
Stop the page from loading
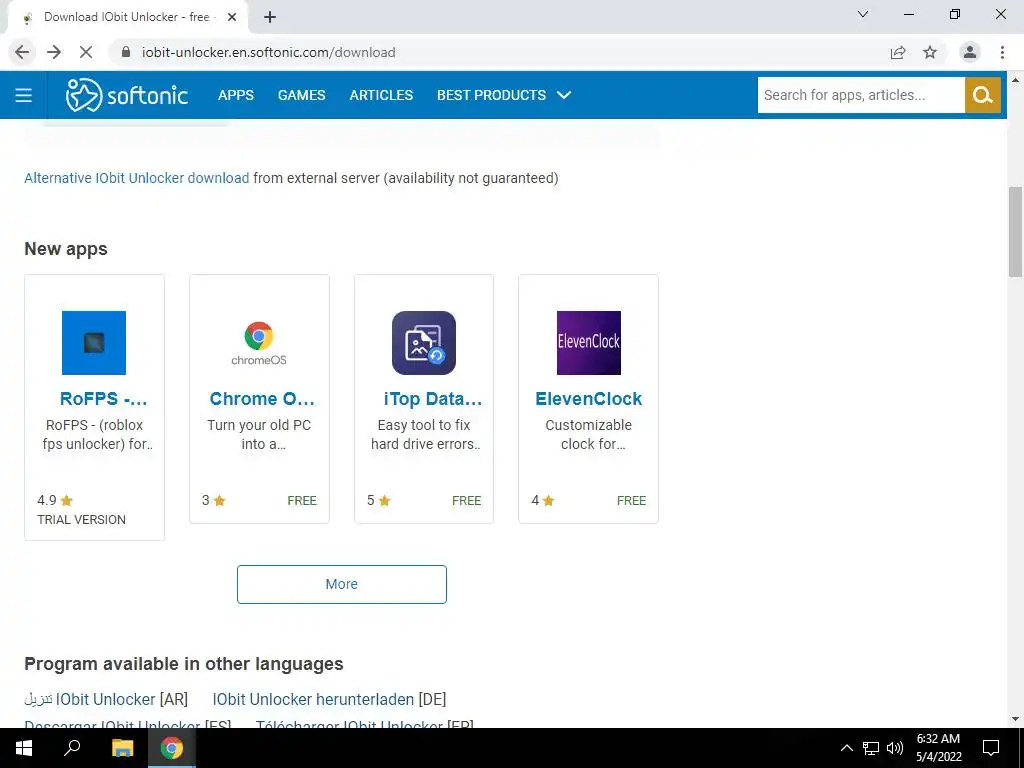tap(86, 52)
